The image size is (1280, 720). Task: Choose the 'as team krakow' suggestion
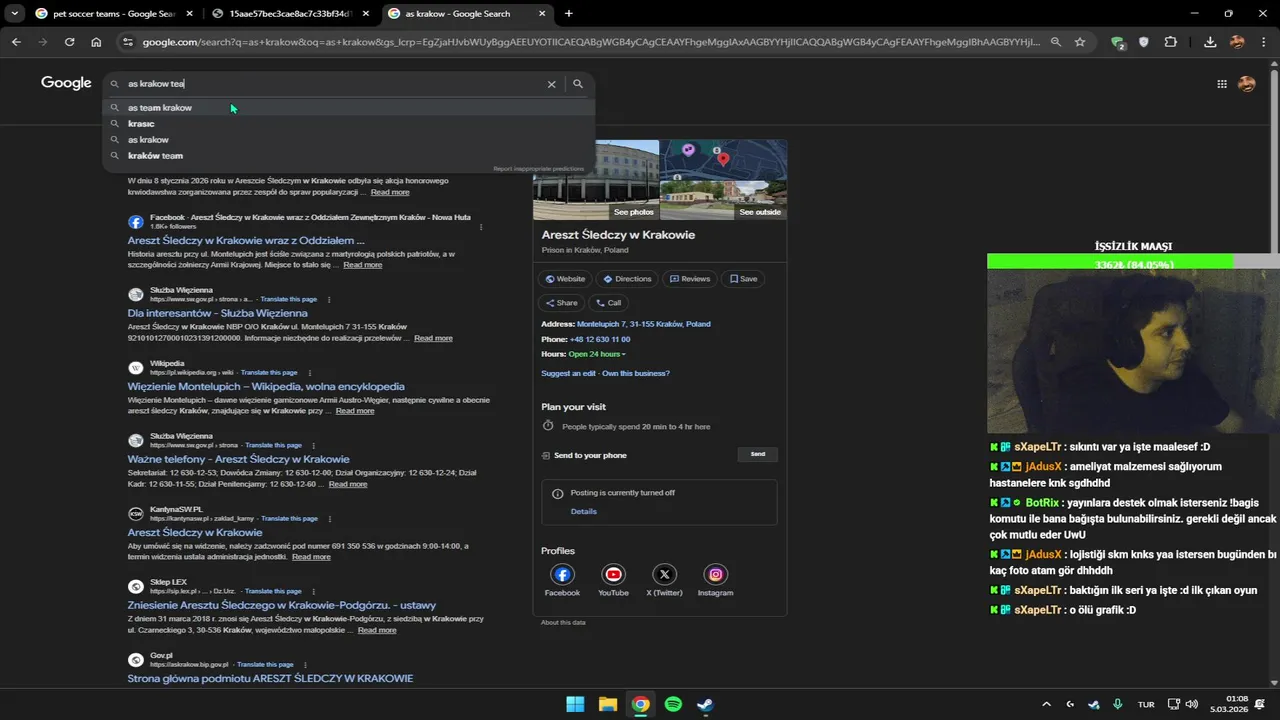349,107
